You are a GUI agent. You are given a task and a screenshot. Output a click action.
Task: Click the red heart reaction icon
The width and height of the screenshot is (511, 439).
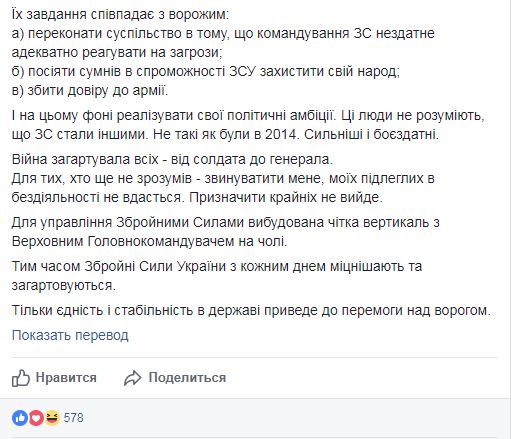click(x=36, y=418)
